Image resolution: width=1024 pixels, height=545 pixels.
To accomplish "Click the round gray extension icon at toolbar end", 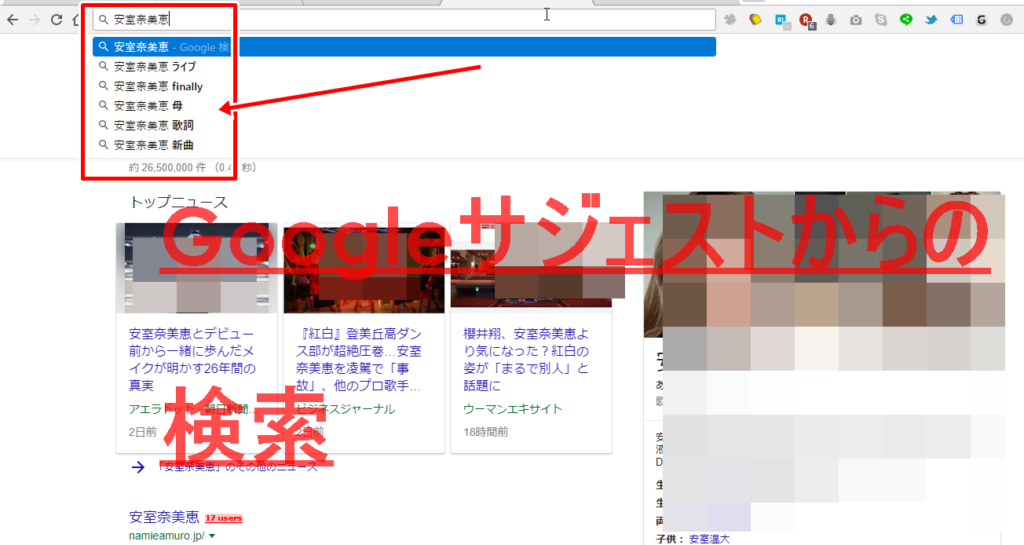I will (x=1006, y=20).
